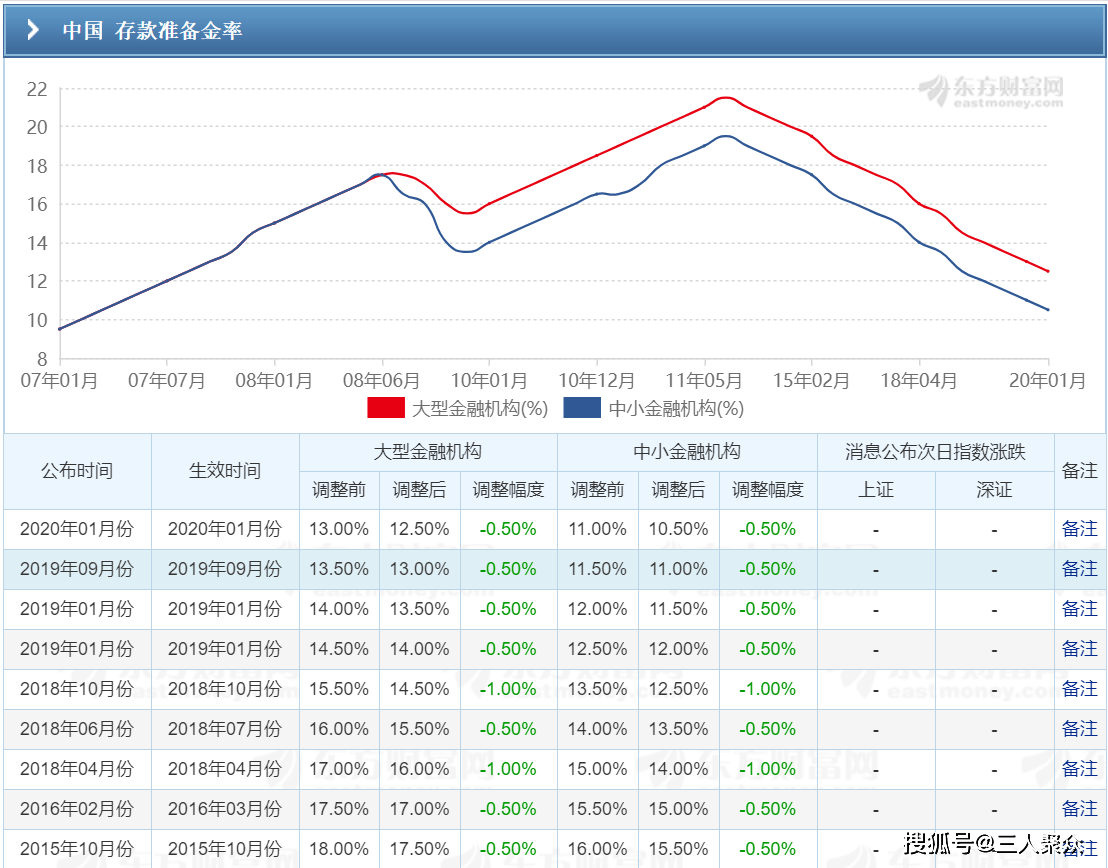Click the 深证 index column header
Image resolution: width=1108 pixels, height=868 pixels.
[x=994, y=490]
